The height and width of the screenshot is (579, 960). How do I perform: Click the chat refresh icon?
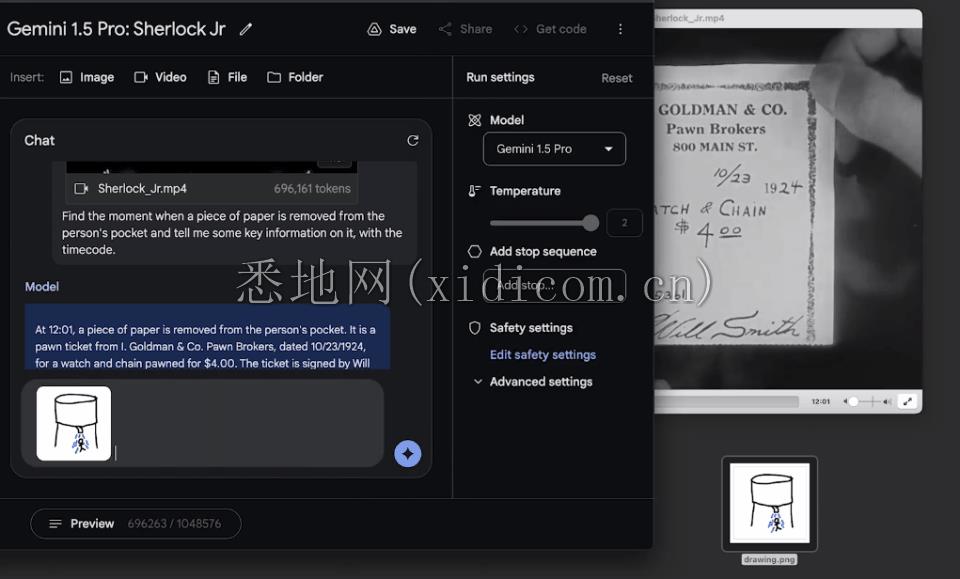click(x=412, y=141)
